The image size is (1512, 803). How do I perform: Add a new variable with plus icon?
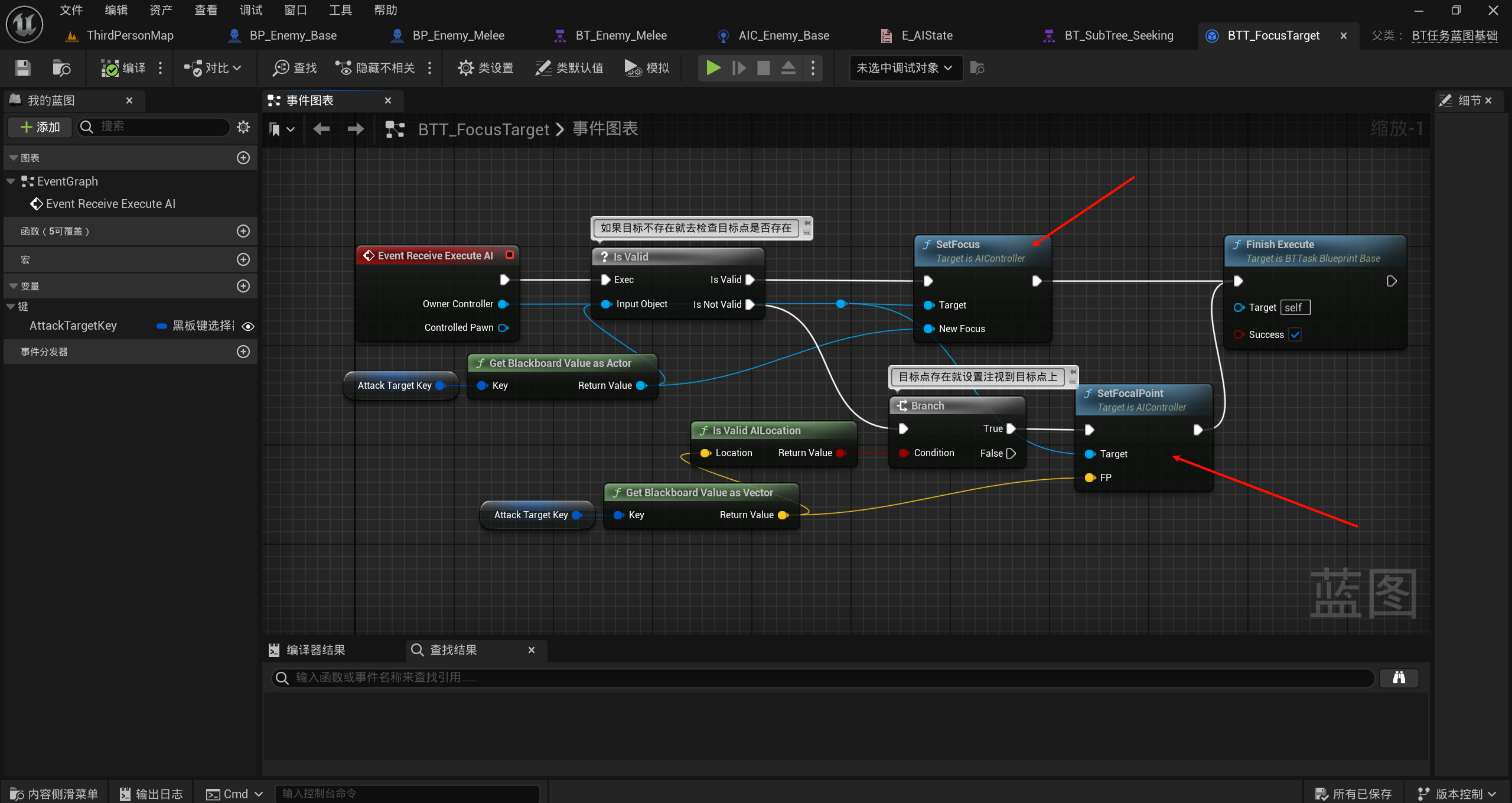243,287
